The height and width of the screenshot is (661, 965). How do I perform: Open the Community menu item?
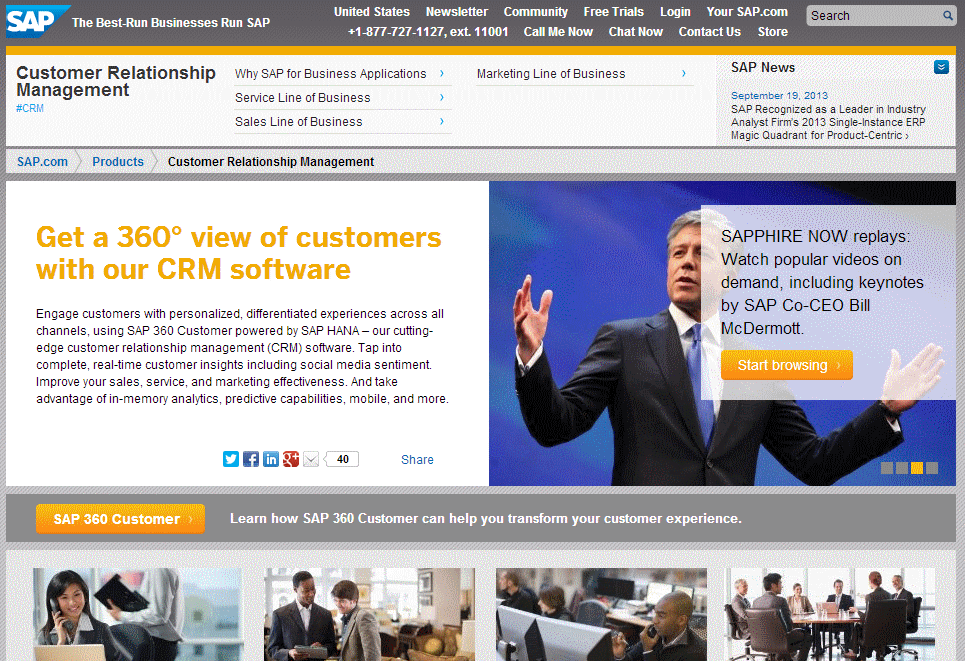[x=536, y=12]
